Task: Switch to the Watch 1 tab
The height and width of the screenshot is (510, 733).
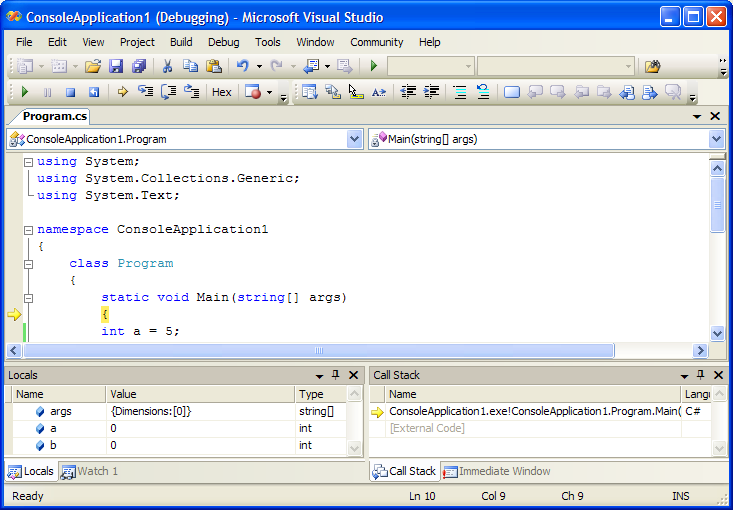Action: 90,471
